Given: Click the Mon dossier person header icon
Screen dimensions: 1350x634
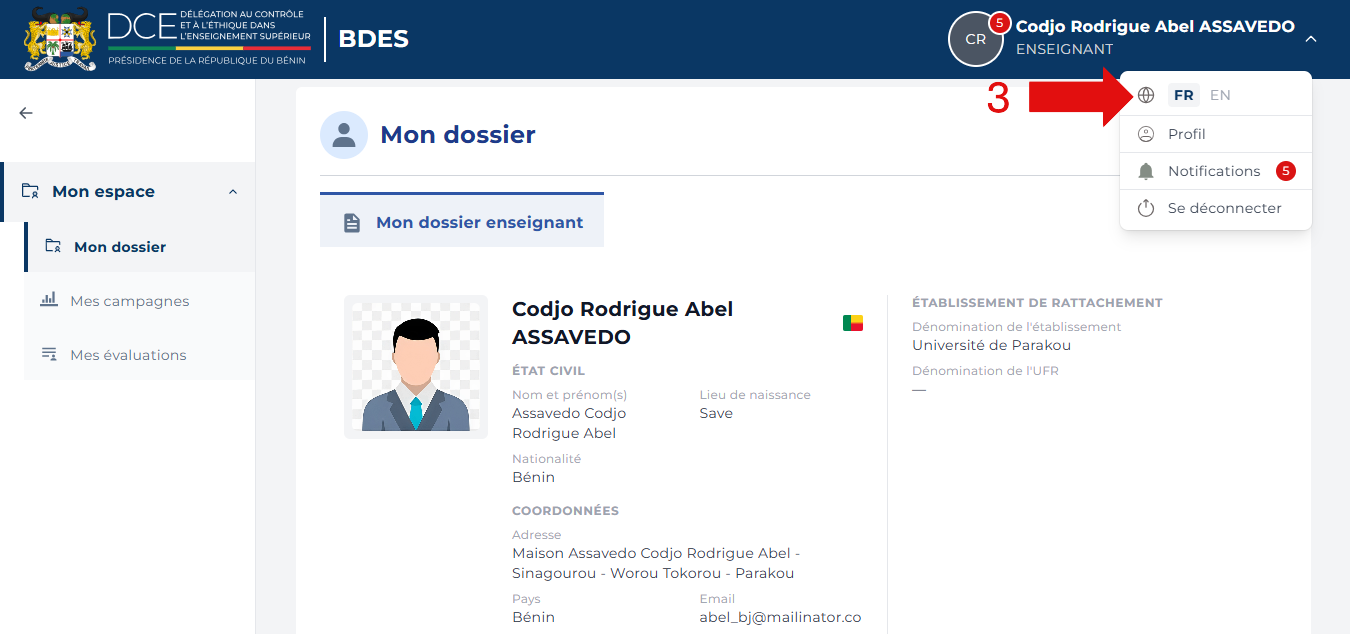Looking at the screenshot, I should 344,135.
